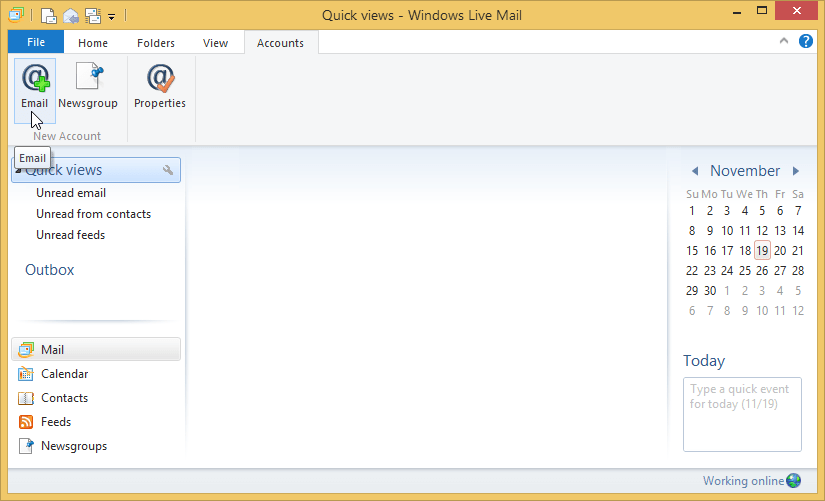Viewport: 825px width, 501px height.
Task: Minimize the Windows Live Mail window
Action: (x=737, y=12)
